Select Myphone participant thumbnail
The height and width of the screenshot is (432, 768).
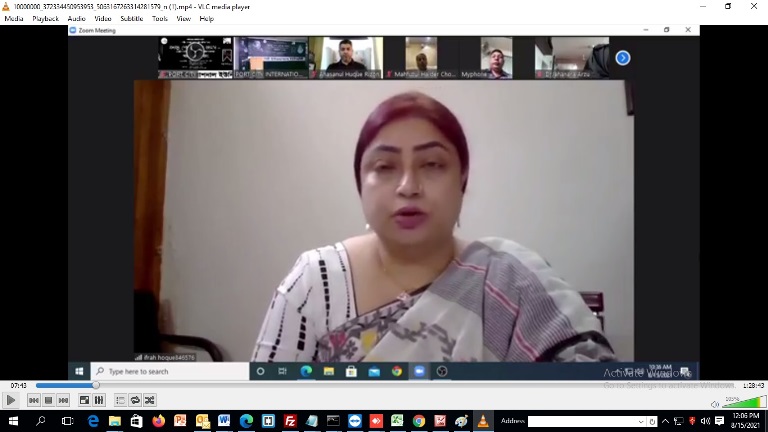pos(496,58)
